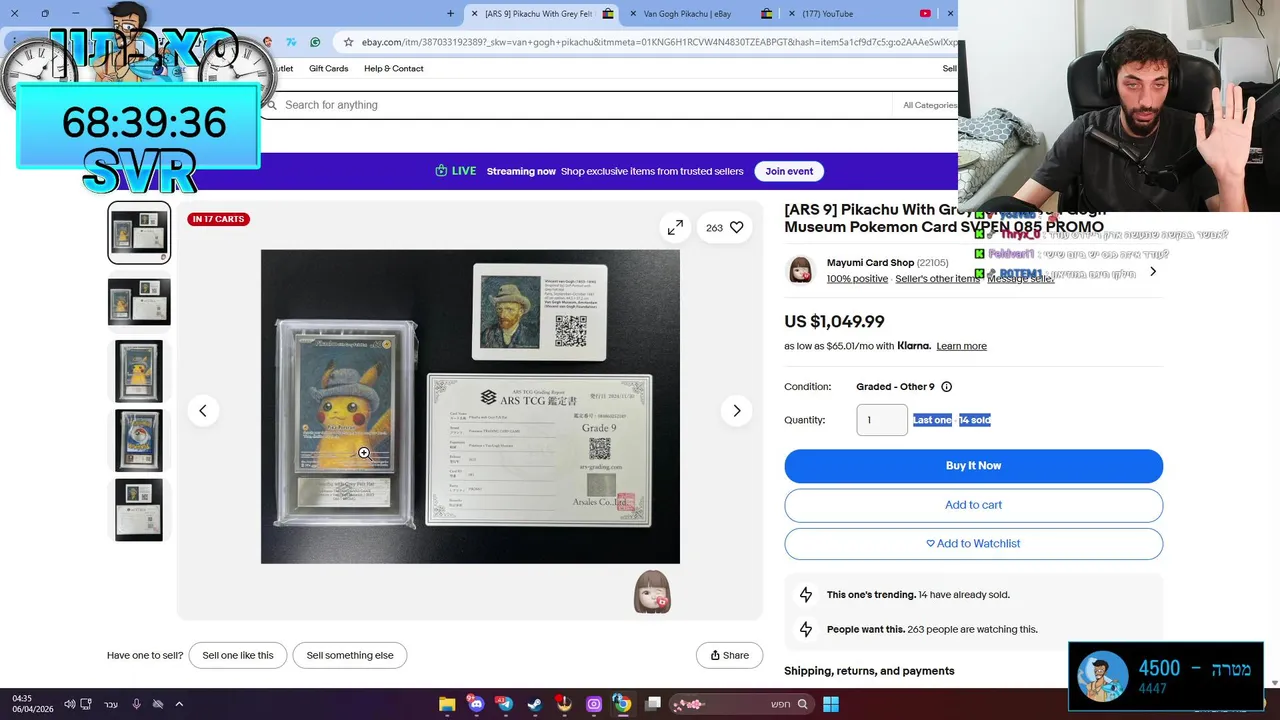
Task: Expand the product image to fullscreen
Action: (675, 228)
